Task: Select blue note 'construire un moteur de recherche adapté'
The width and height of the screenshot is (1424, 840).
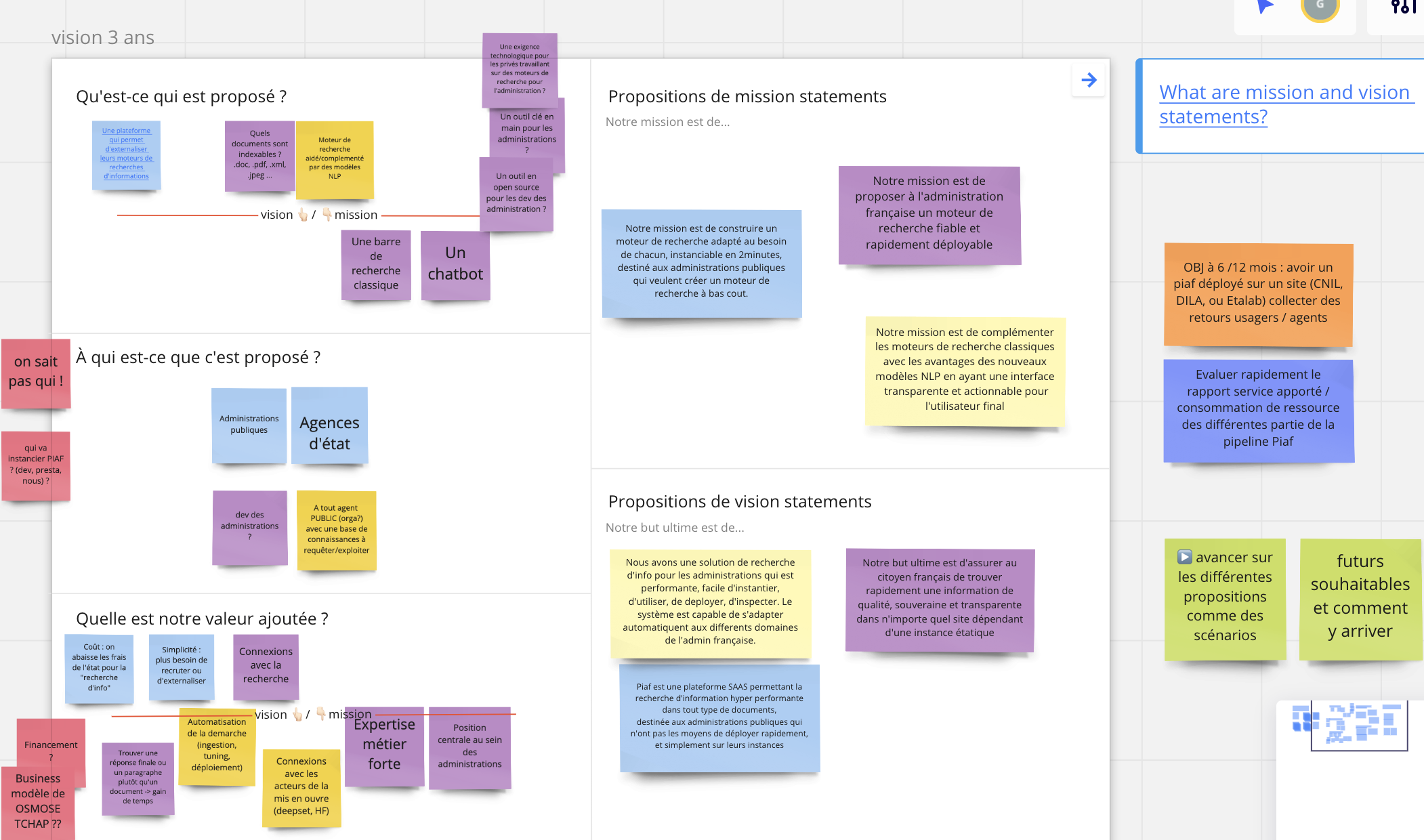Action: [701, 264]
